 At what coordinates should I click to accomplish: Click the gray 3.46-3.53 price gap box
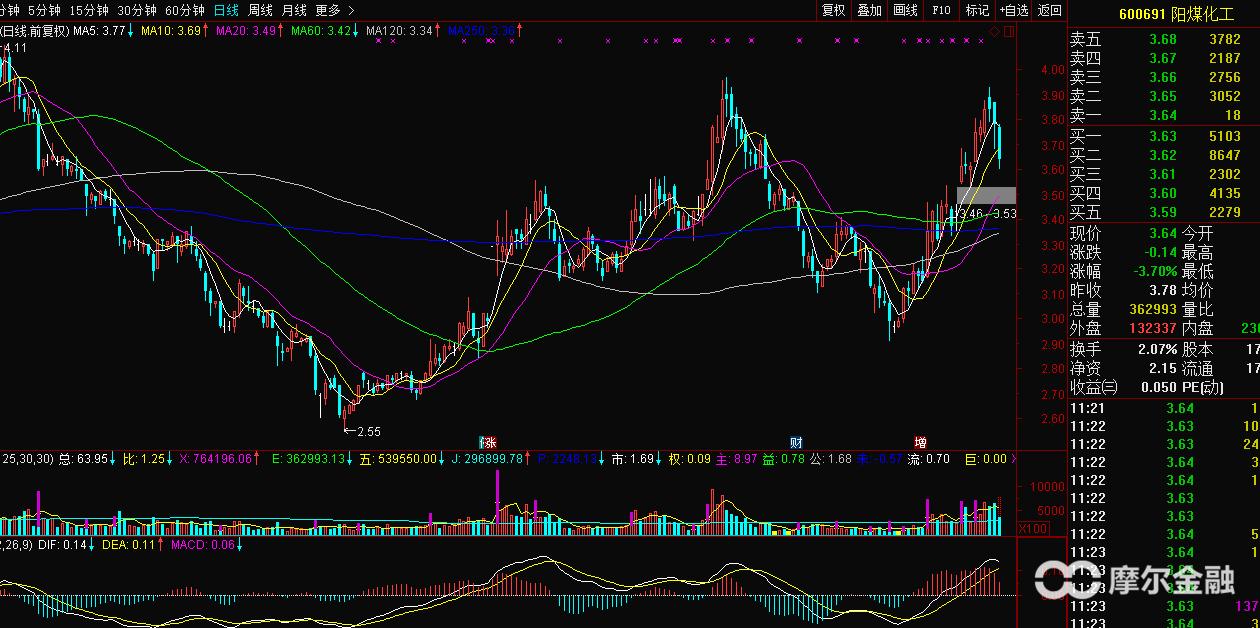985,196
